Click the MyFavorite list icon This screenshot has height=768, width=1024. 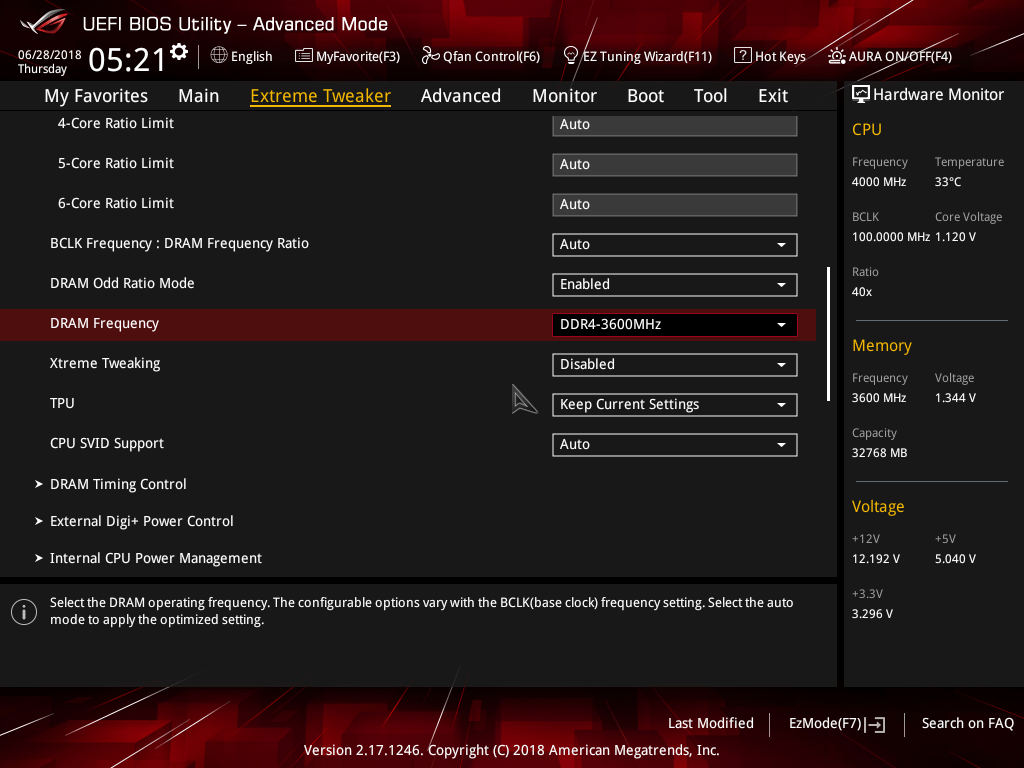pos(304,56)
